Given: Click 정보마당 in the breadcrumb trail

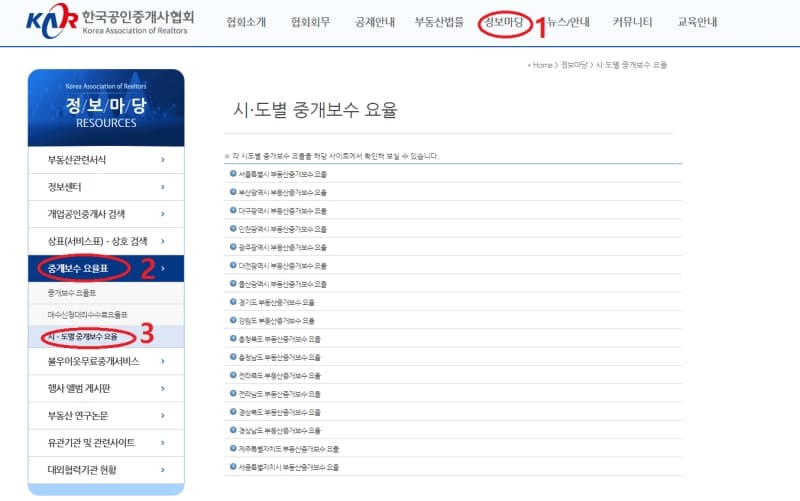Looking at the screenshot, I should pos(574,65).
